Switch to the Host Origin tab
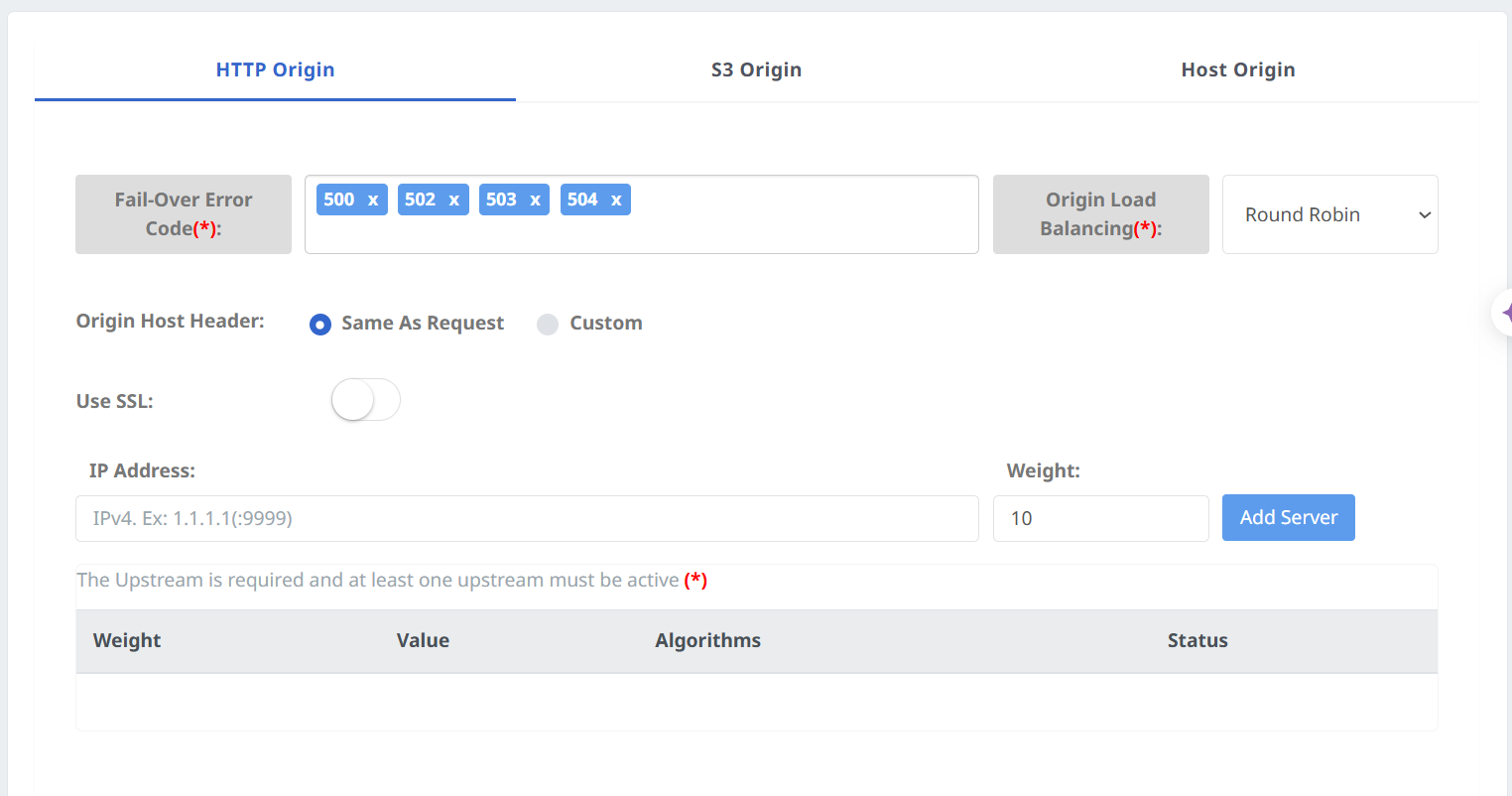1512x796 pixels. [x=1237, y=70]
